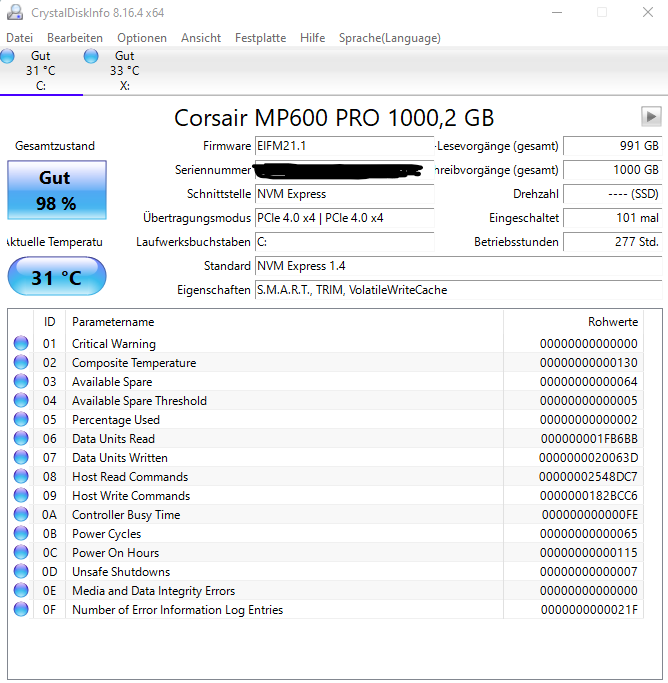668x683 pixels.
Task: Click raw value 000000000021F
Action: (589, 610)
